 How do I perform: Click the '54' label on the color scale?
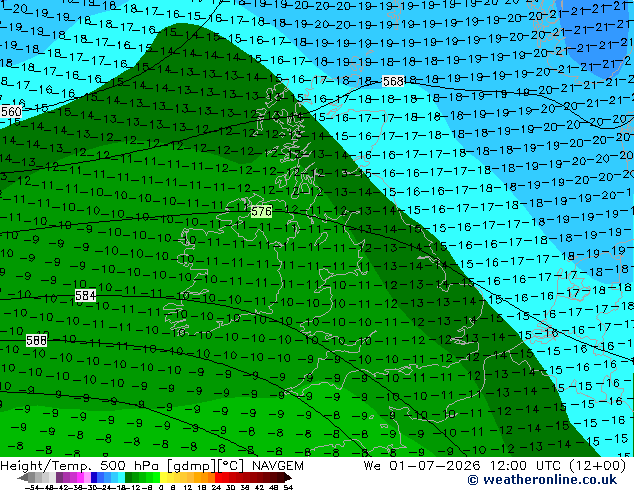(287, 488)
